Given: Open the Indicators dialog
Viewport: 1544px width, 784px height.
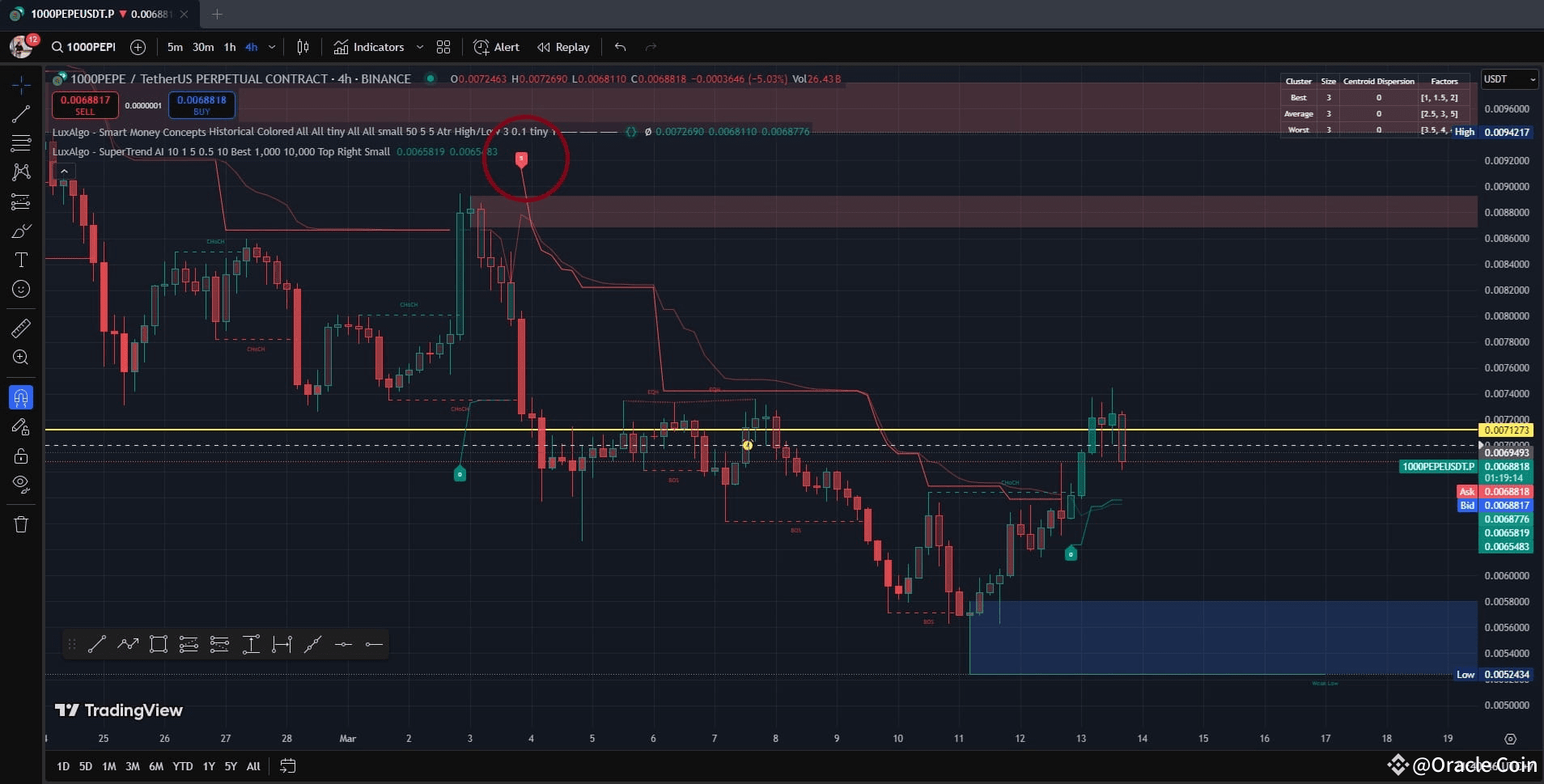Looking at the screenshot, I should pyautogui.click(x=369, y=47).
